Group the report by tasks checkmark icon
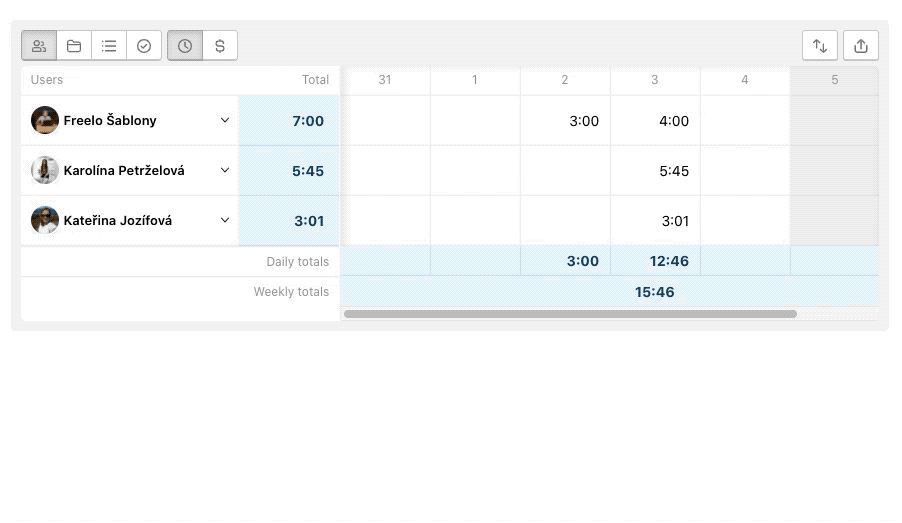Screen dimensions: 902x523 (x=144, y=45)
